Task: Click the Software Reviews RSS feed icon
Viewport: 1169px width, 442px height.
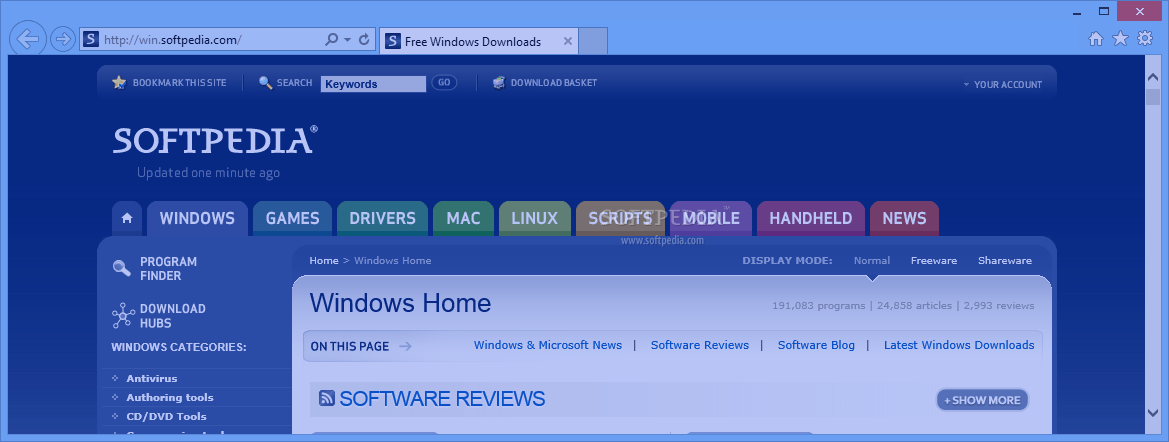Action: tap(327, 398)
